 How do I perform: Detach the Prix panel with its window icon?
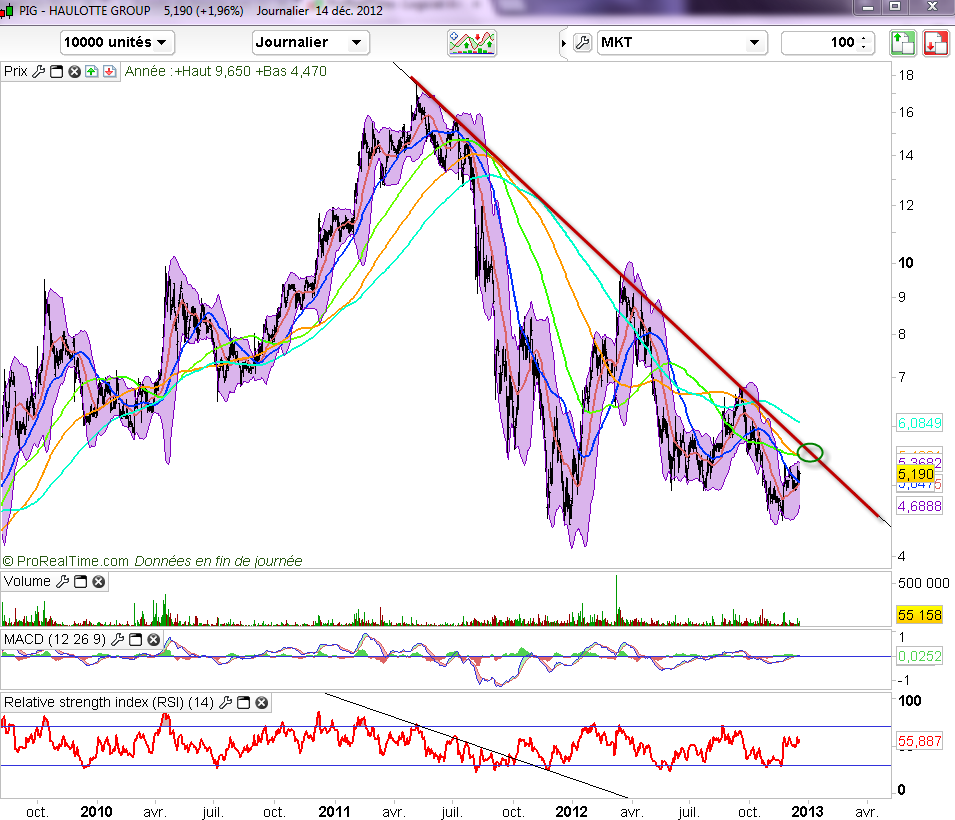click(x=57, y=71)
